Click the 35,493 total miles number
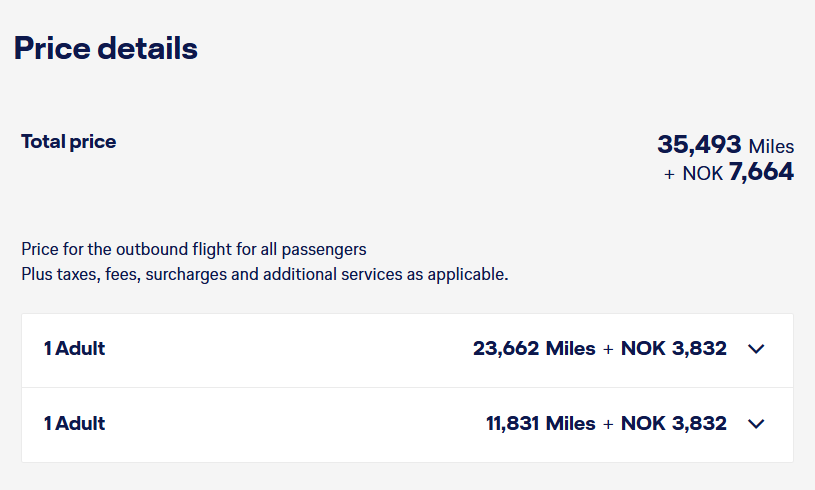The image size is (815, 490). tap(699, 144)
